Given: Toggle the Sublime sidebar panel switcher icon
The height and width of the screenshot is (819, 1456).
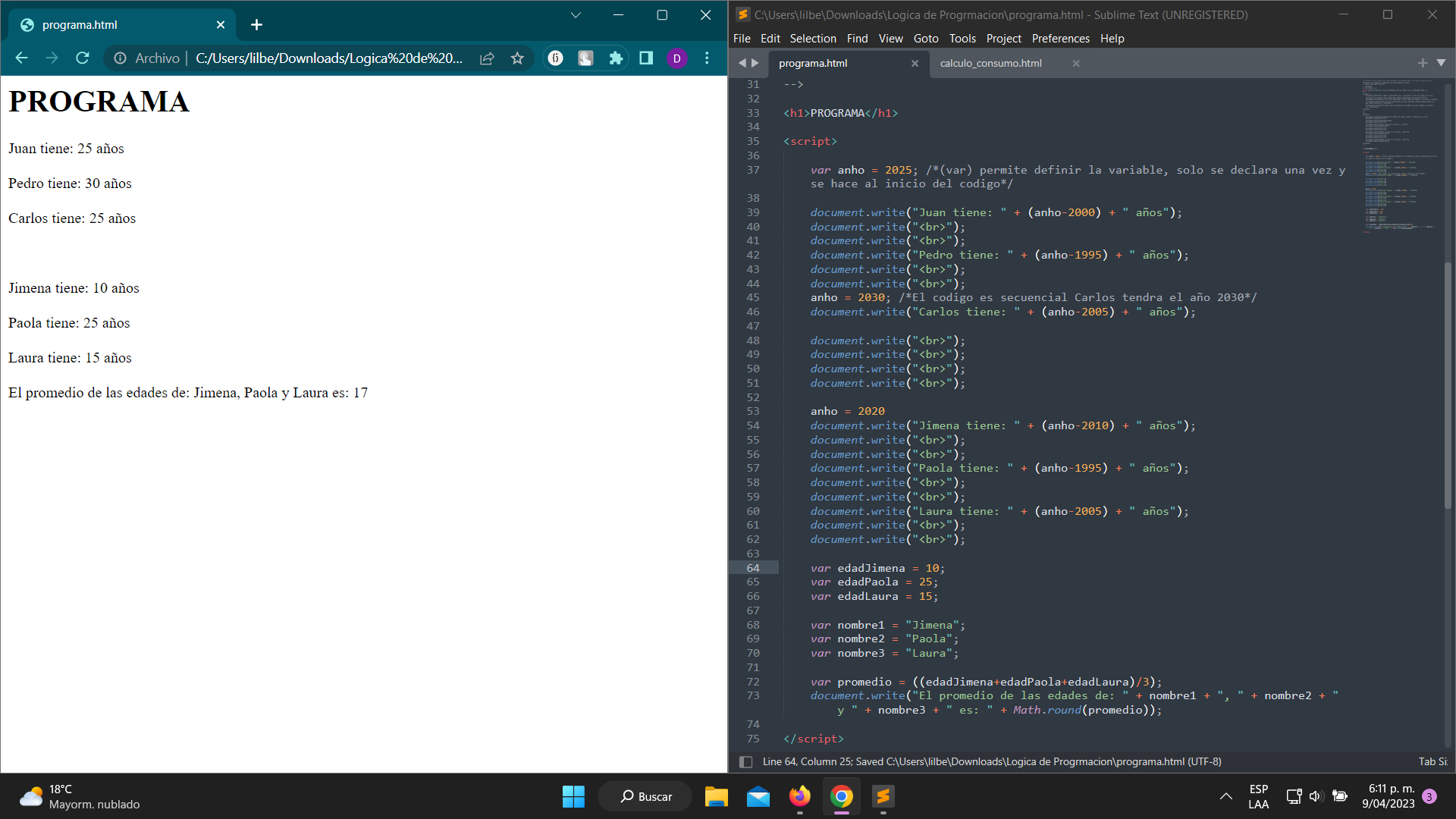Looking at the screenshot, I should click(x=745, y=762).
